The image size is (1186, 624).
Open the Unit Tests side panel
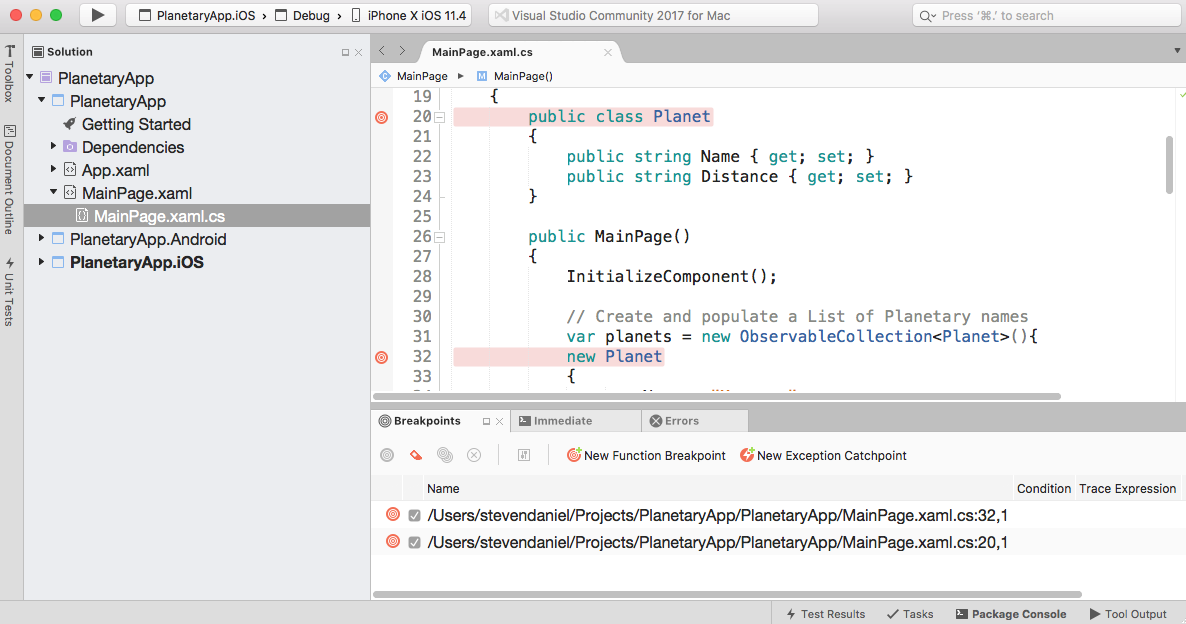[9, 292]
